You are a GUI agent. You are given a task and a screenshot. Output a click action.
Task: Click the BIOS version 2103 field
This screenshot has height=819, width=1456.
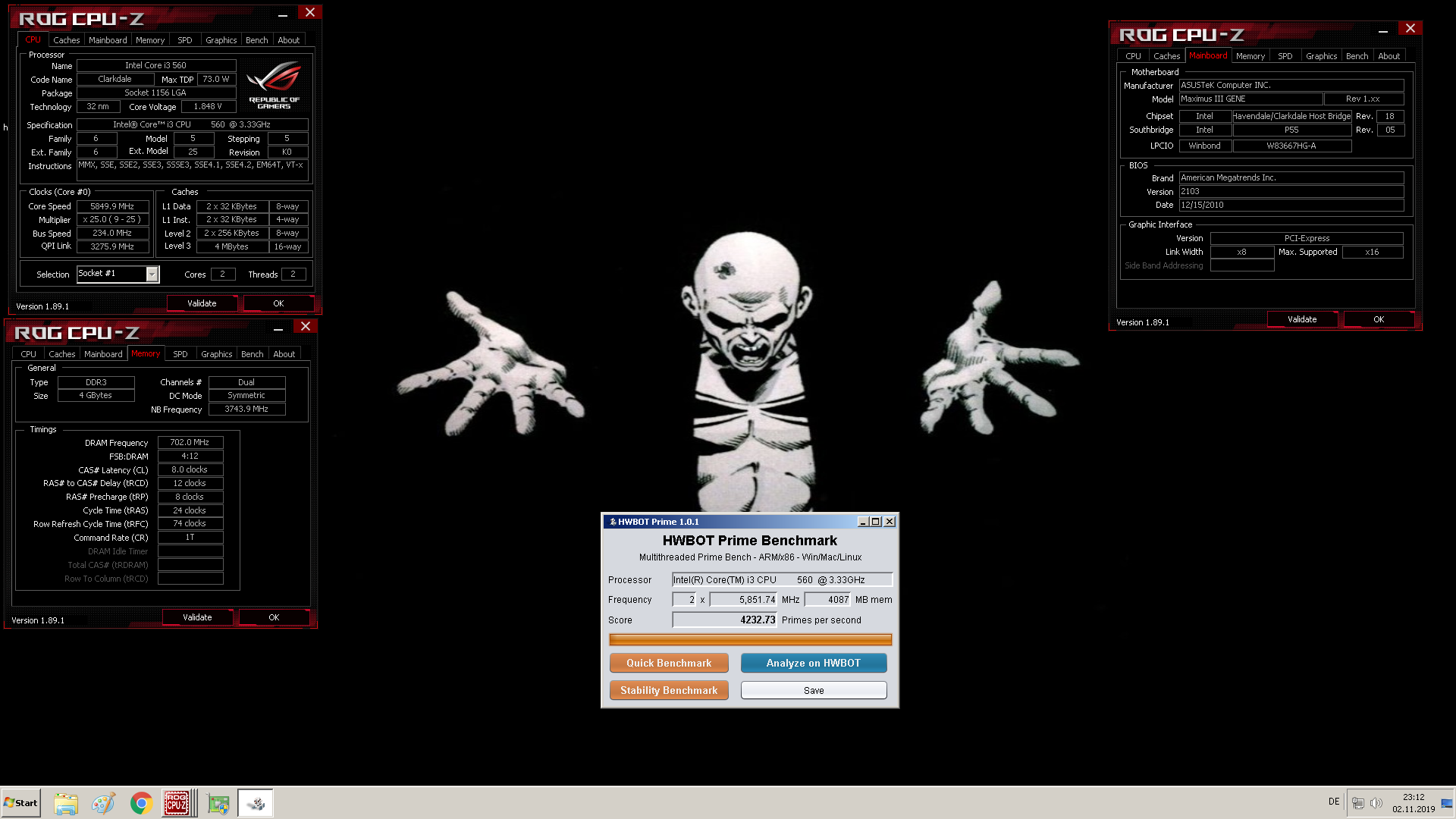1291,191
